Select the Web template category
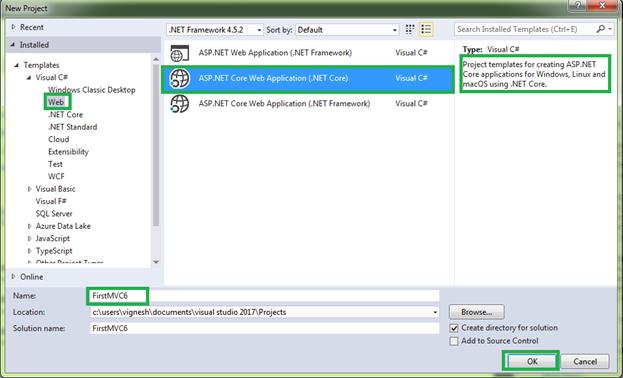The image size is (623, 378). [x=56, y=102]
